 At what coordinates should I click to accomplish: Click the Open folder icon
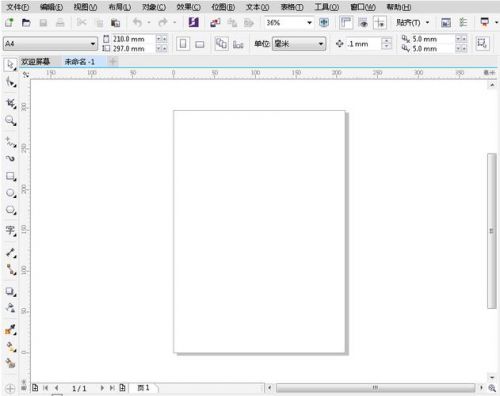tap(26, 23)
